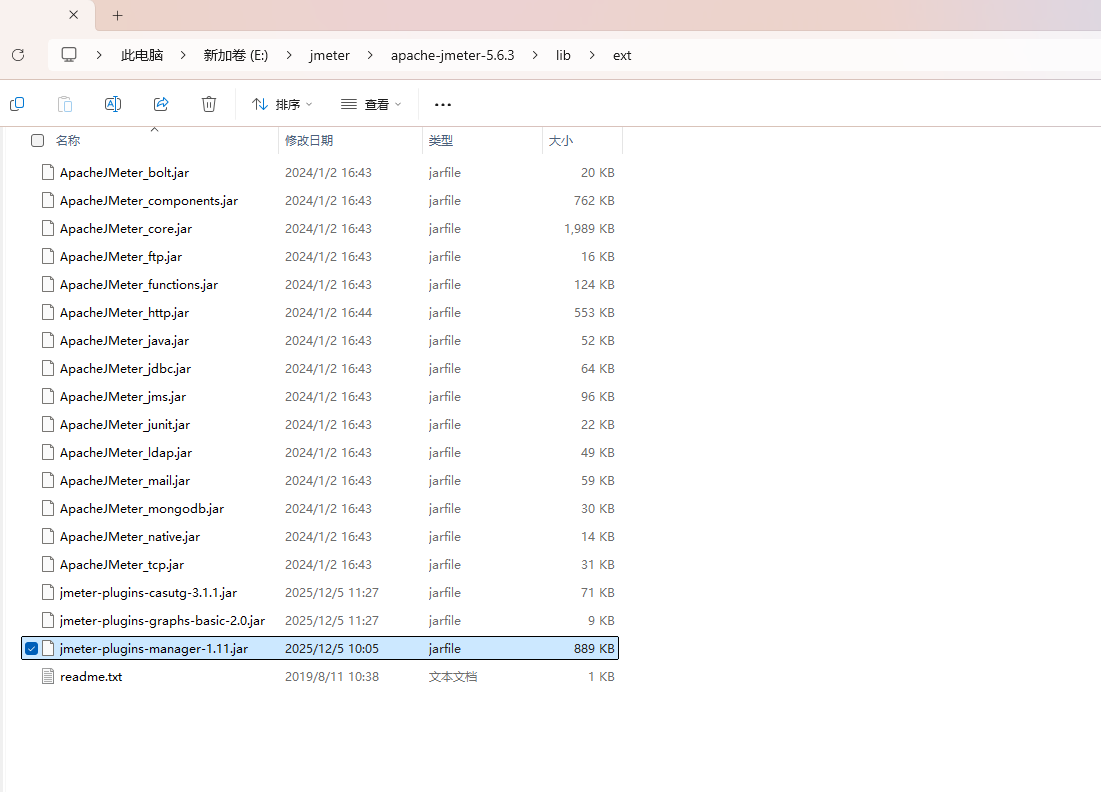Click the file icon of ApacheJMeter_core.jar
Viewport: 1101px width, 792px height.
48,228
